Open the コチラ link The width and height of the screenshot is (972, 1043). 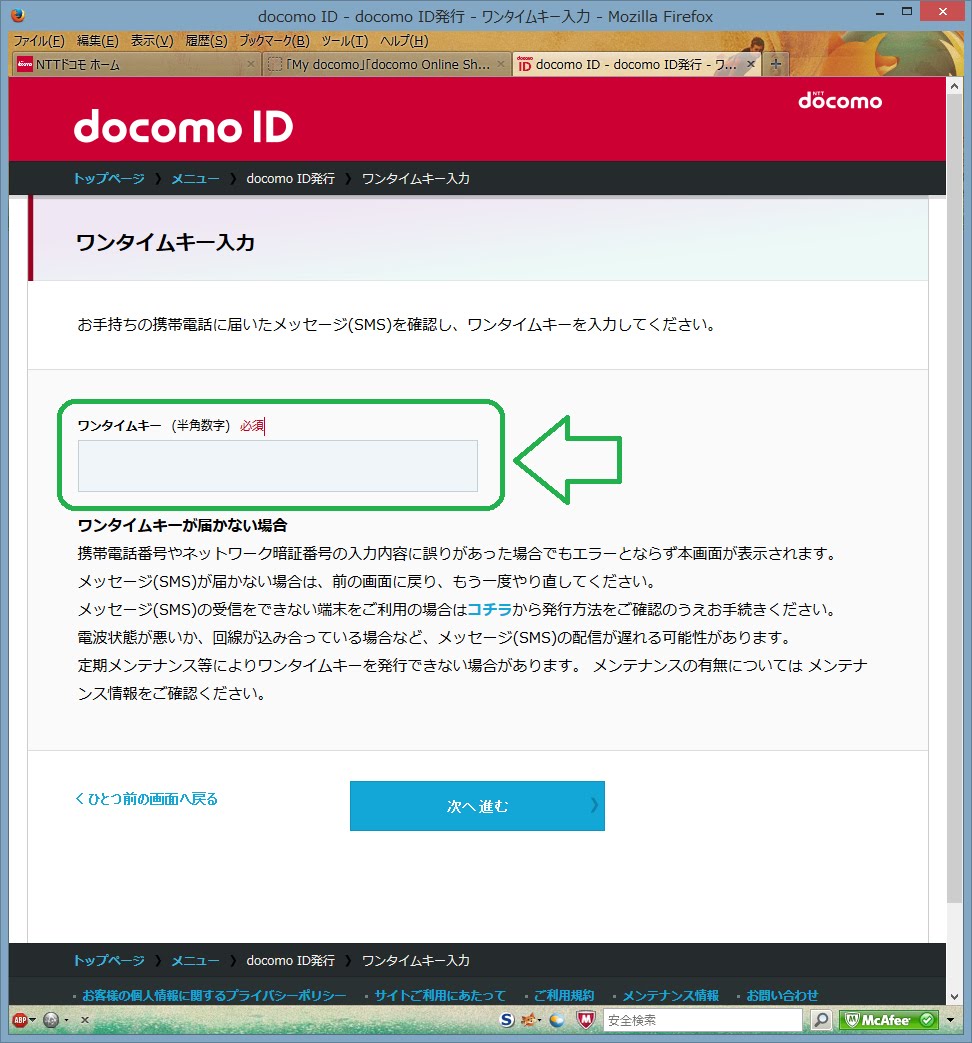click(490, 609)
